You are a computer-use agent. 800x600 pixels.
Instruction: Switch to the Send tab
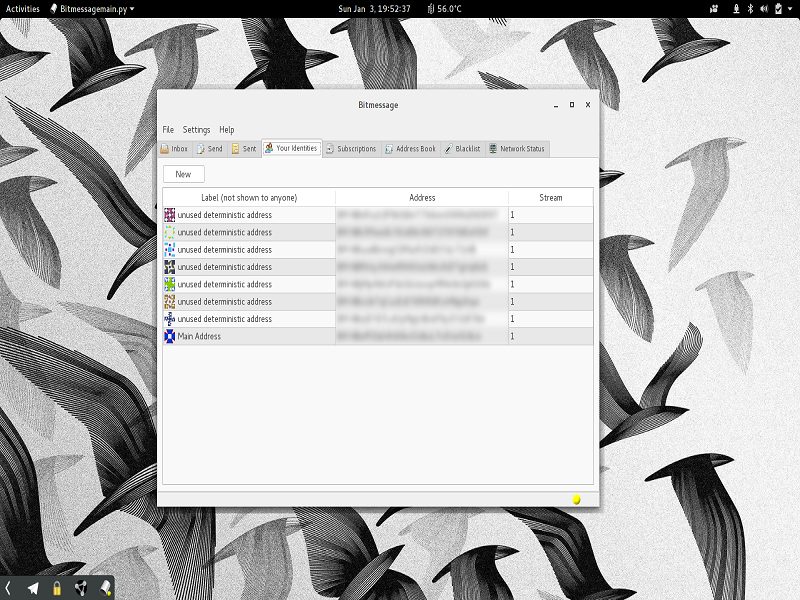pos(209,149)
